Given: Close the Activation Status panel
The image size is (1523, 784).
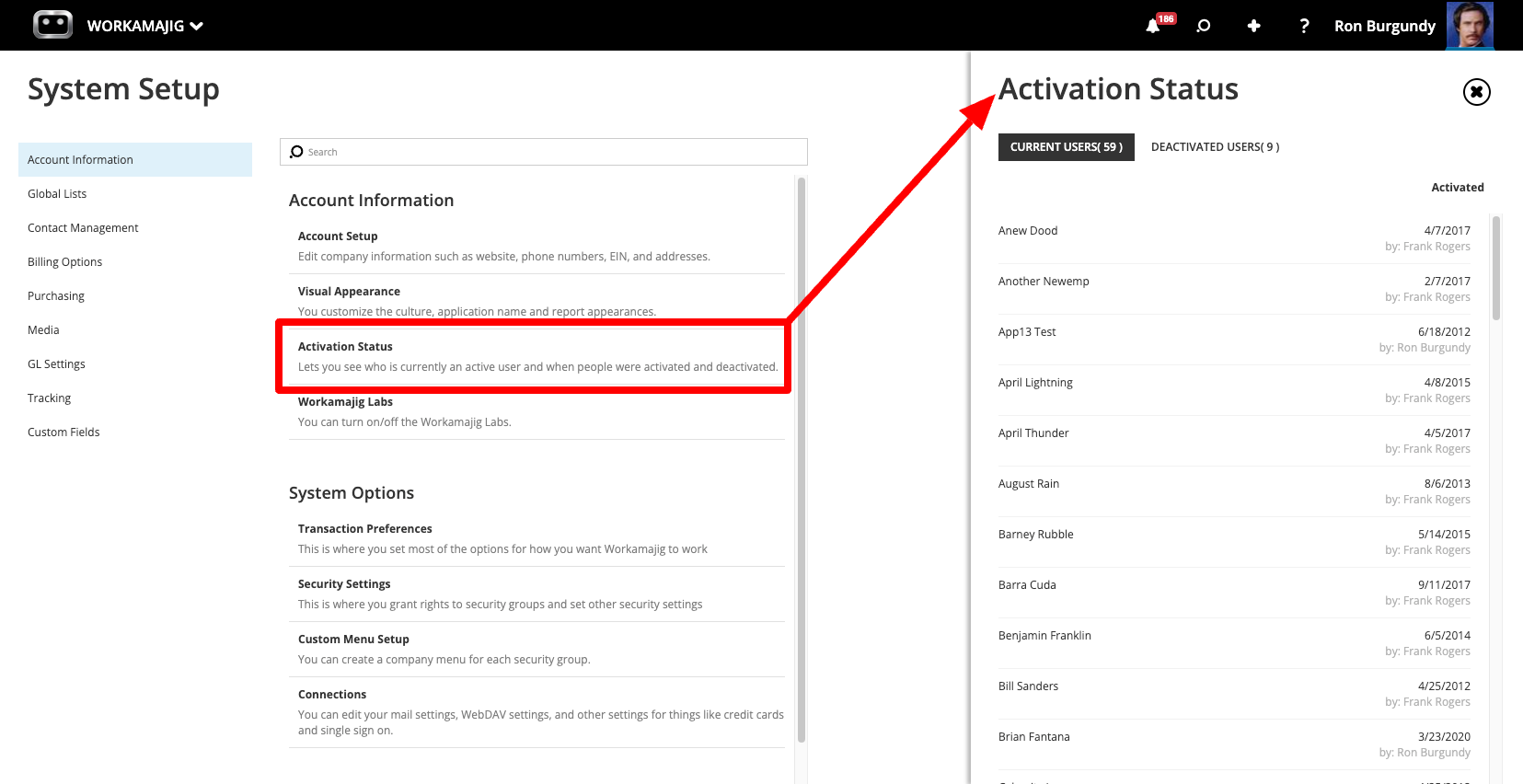Looking at the screenshot, I should 1477,92.
